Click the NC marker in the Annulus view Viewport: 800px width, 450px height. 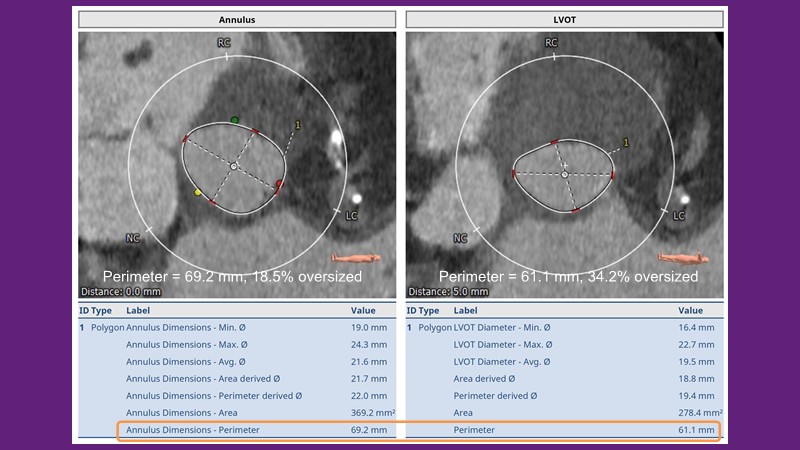pyautogui.click(x=133, y=238)
